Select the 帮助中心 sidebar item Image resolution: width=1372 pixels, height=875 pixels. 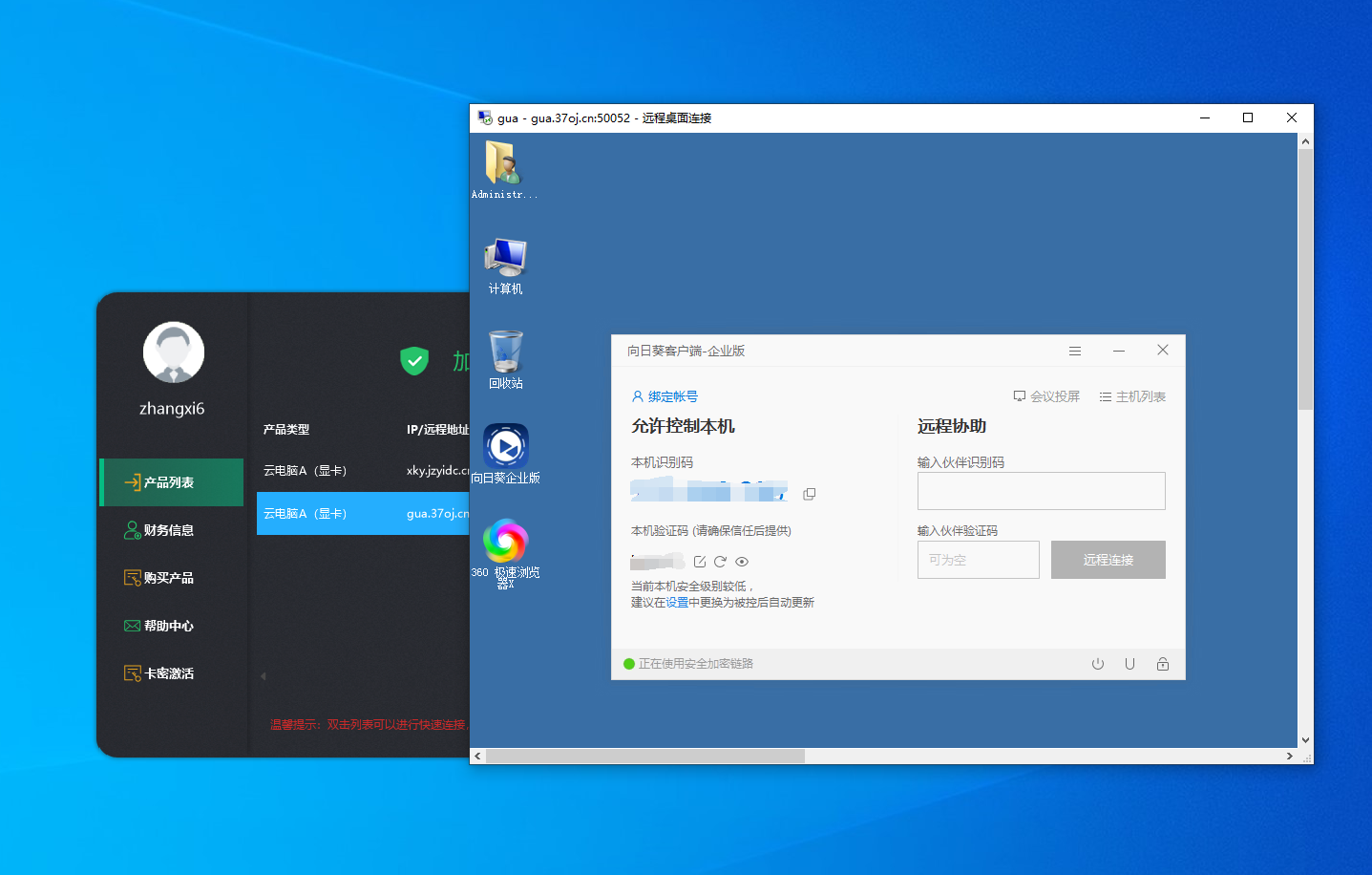[172, 626]
